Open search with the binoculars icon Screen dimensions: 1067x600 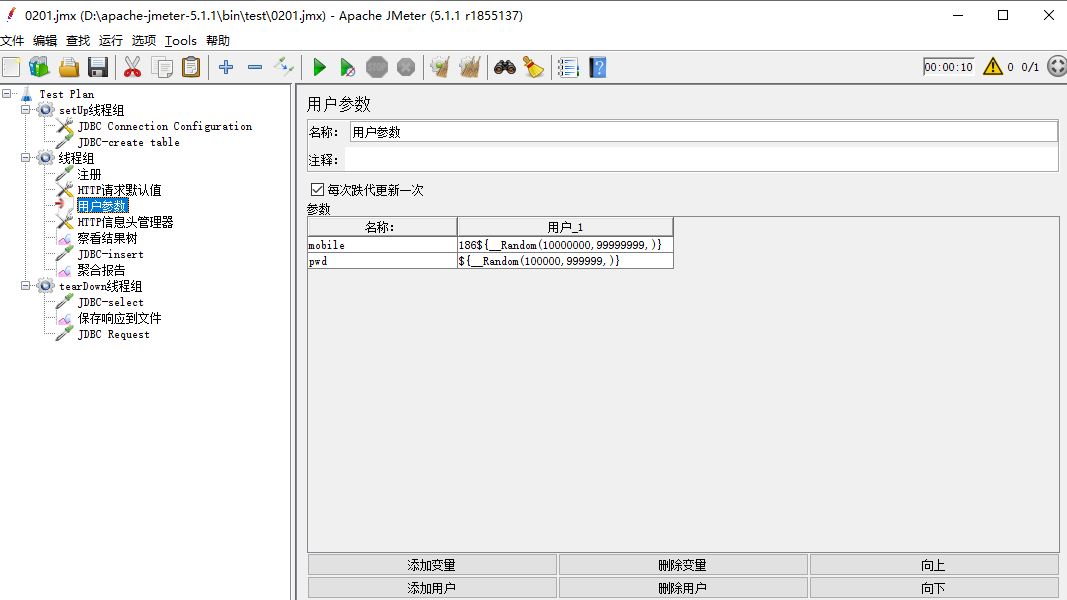point(505,67)
